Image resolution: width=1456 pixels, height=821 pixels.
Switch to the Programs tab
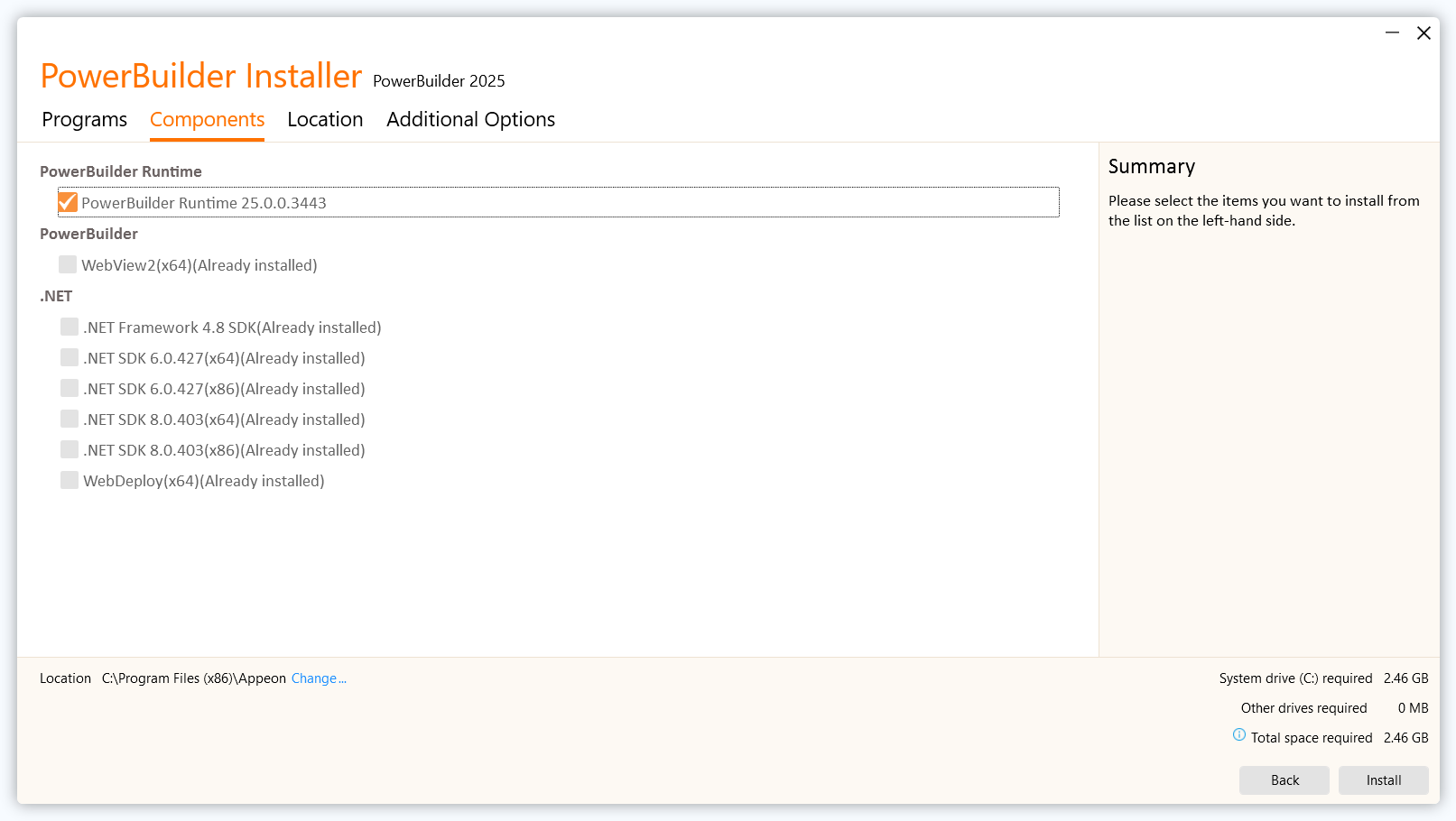tap(84, 119)
